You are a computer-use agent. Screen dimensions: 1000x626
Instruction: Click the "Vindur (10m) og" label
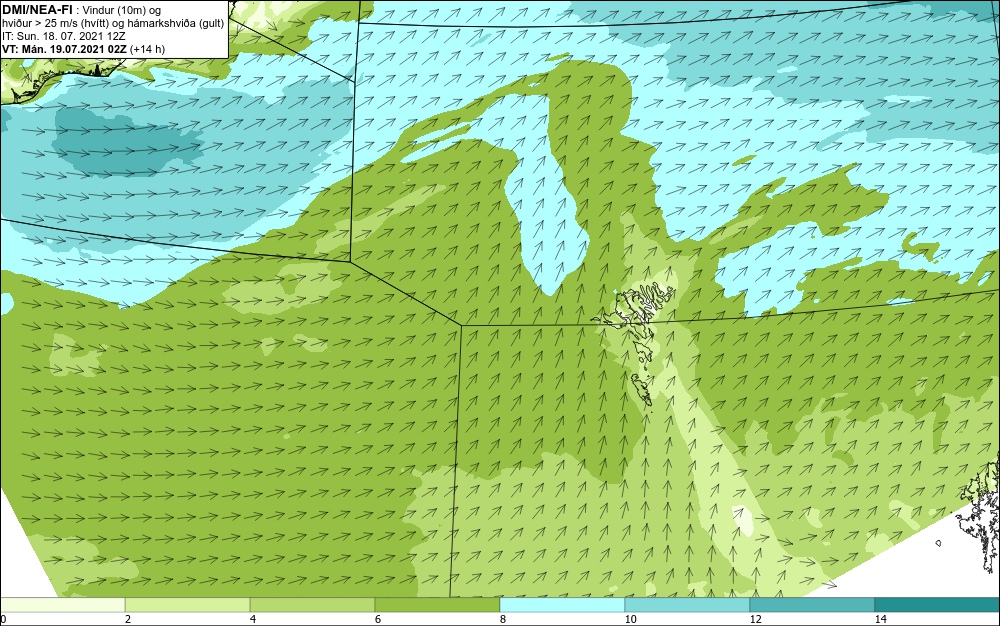point(122,10)
